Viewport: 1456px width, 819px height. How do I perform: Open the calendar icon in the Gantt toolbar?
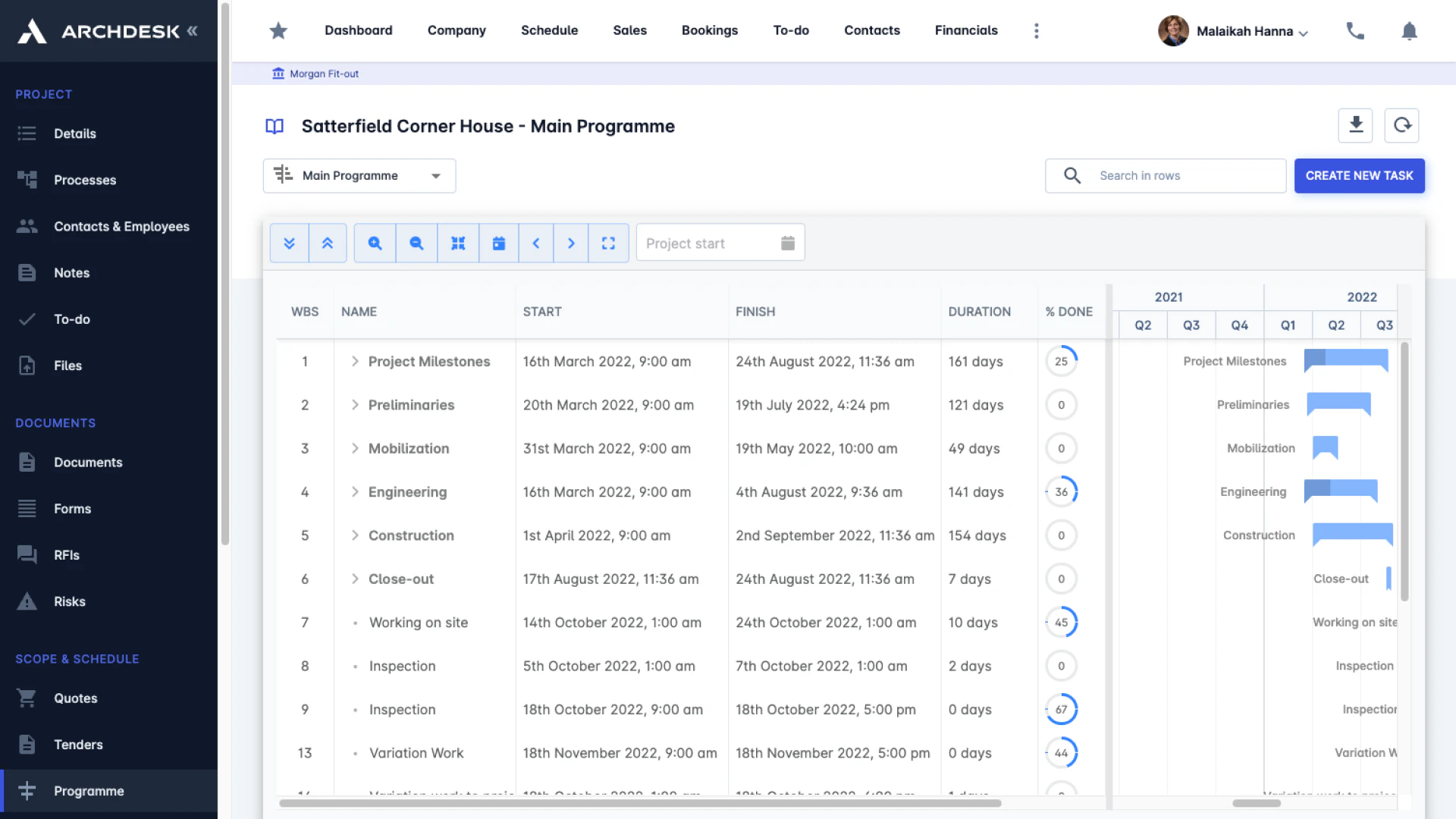click(x=498, y=243)
